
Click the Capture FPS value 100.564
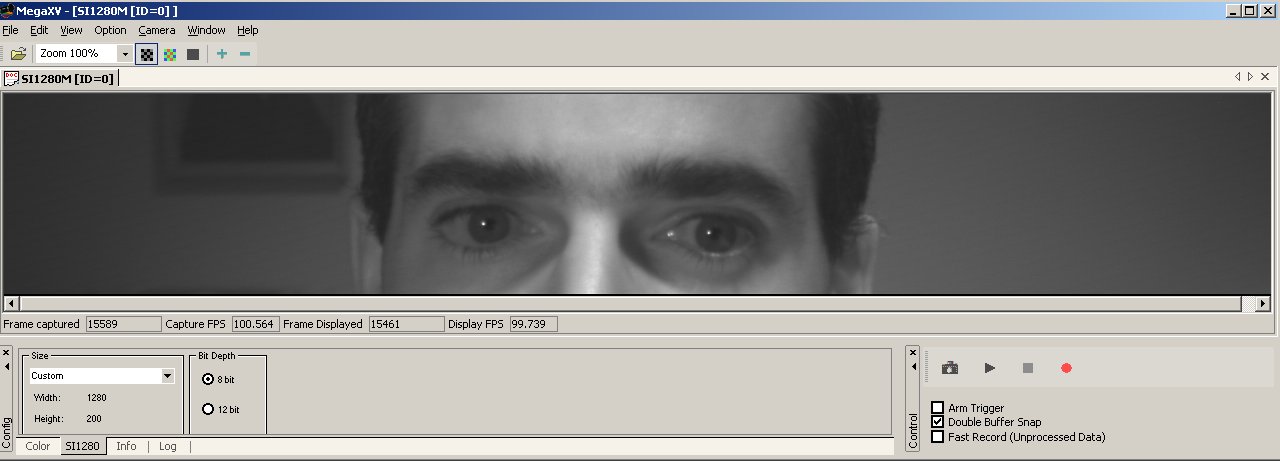(x=255, y=324)
